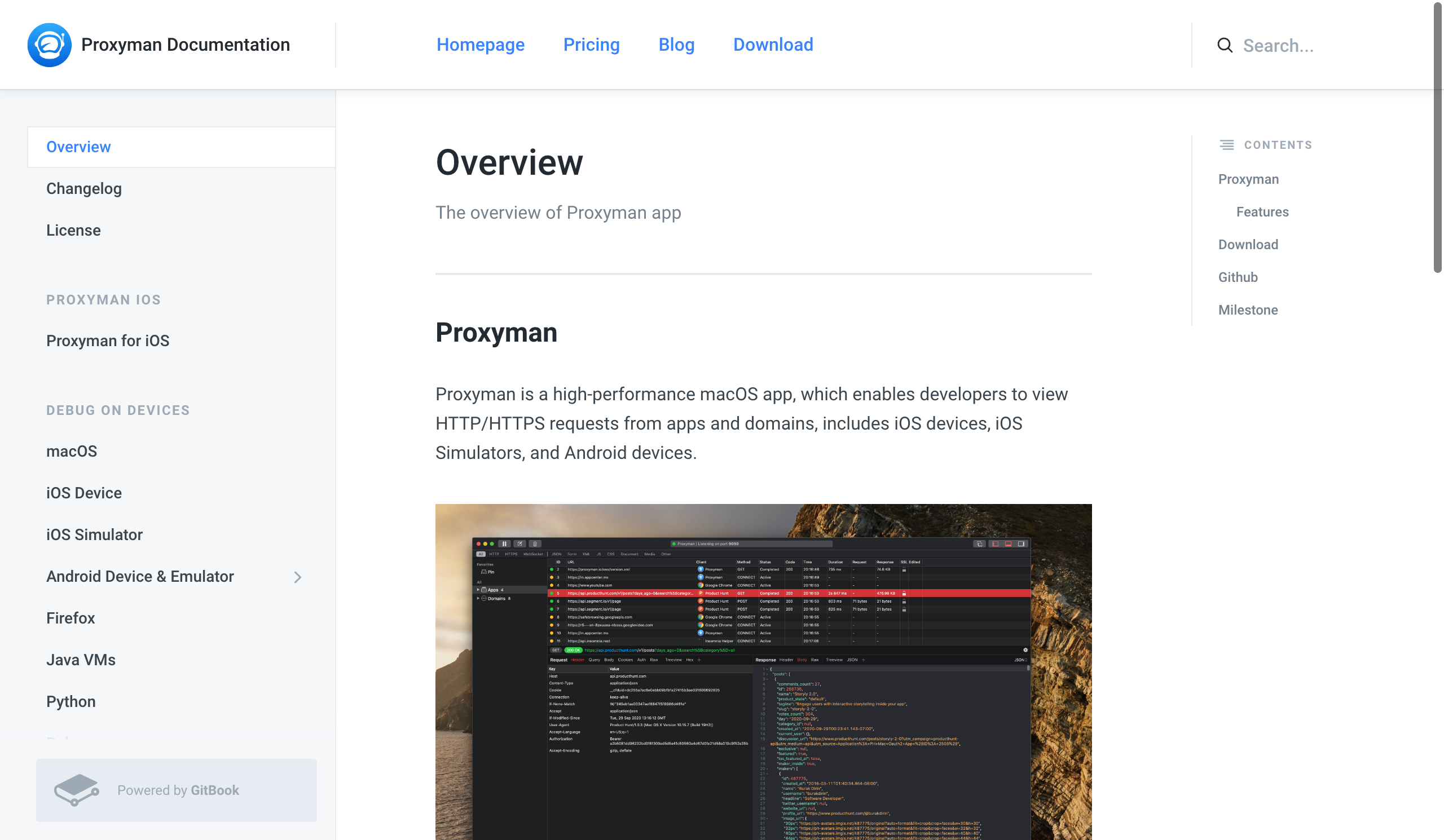Open iOS Device guide
Image resolution: width=1444 pixels, height=840 pixels.
(x=83, y=493)
